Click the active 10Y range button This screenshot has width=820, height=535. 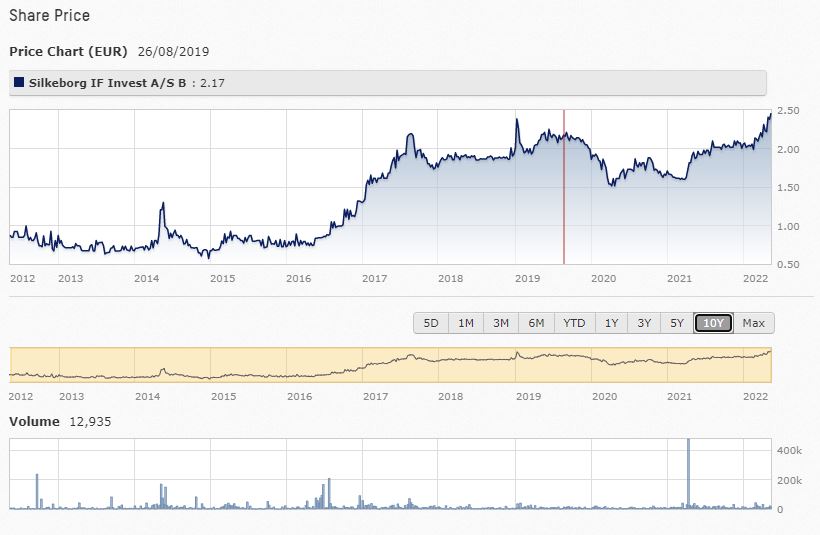click(714, 323)
